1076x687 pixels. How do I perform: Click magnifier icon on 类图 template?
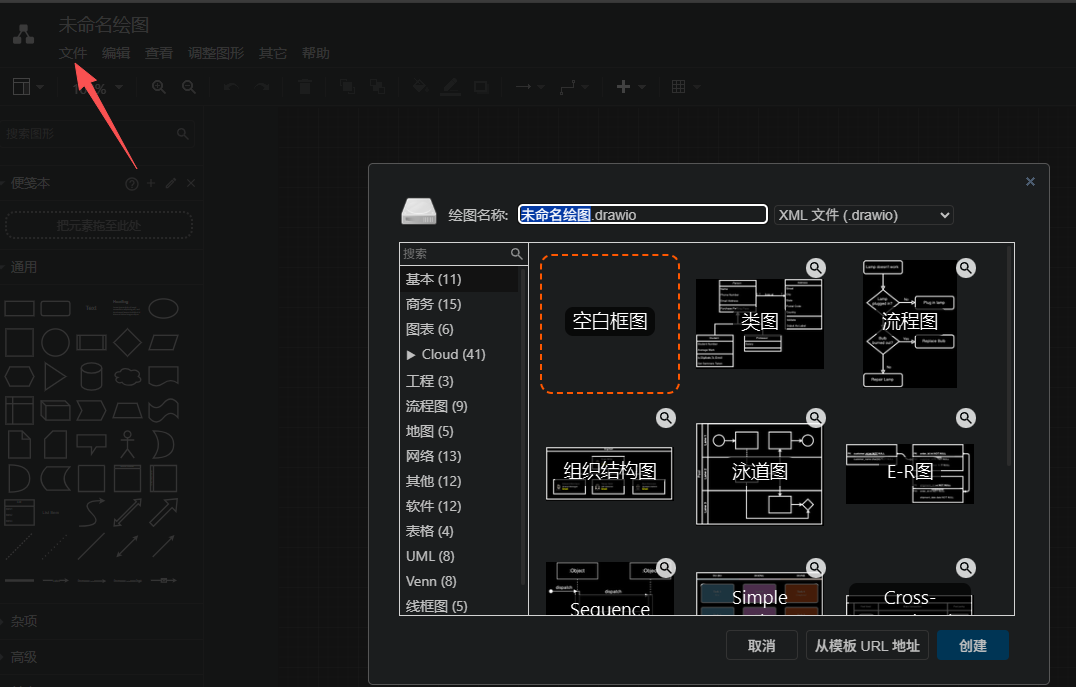pyautogui.click(x=816, y=268)
